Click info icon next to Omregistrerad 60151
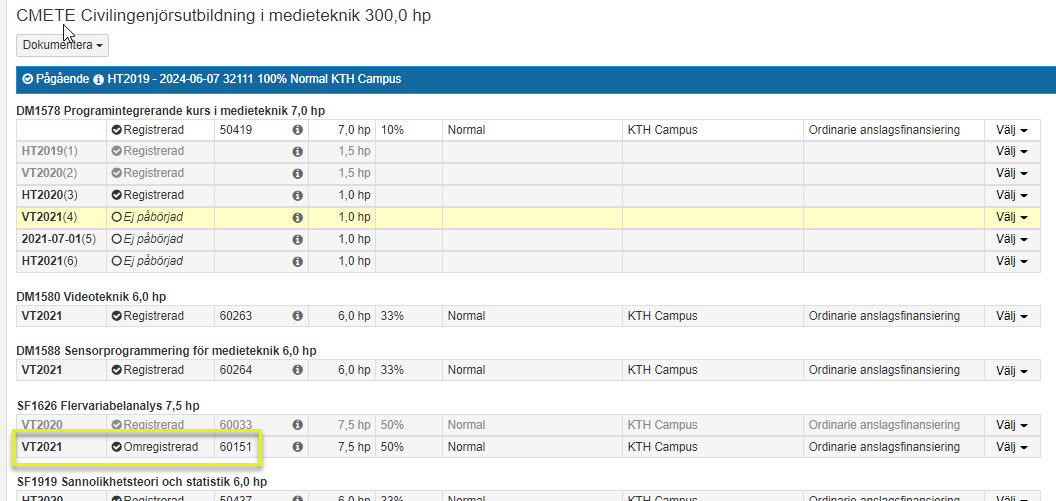 pos(297,447)
